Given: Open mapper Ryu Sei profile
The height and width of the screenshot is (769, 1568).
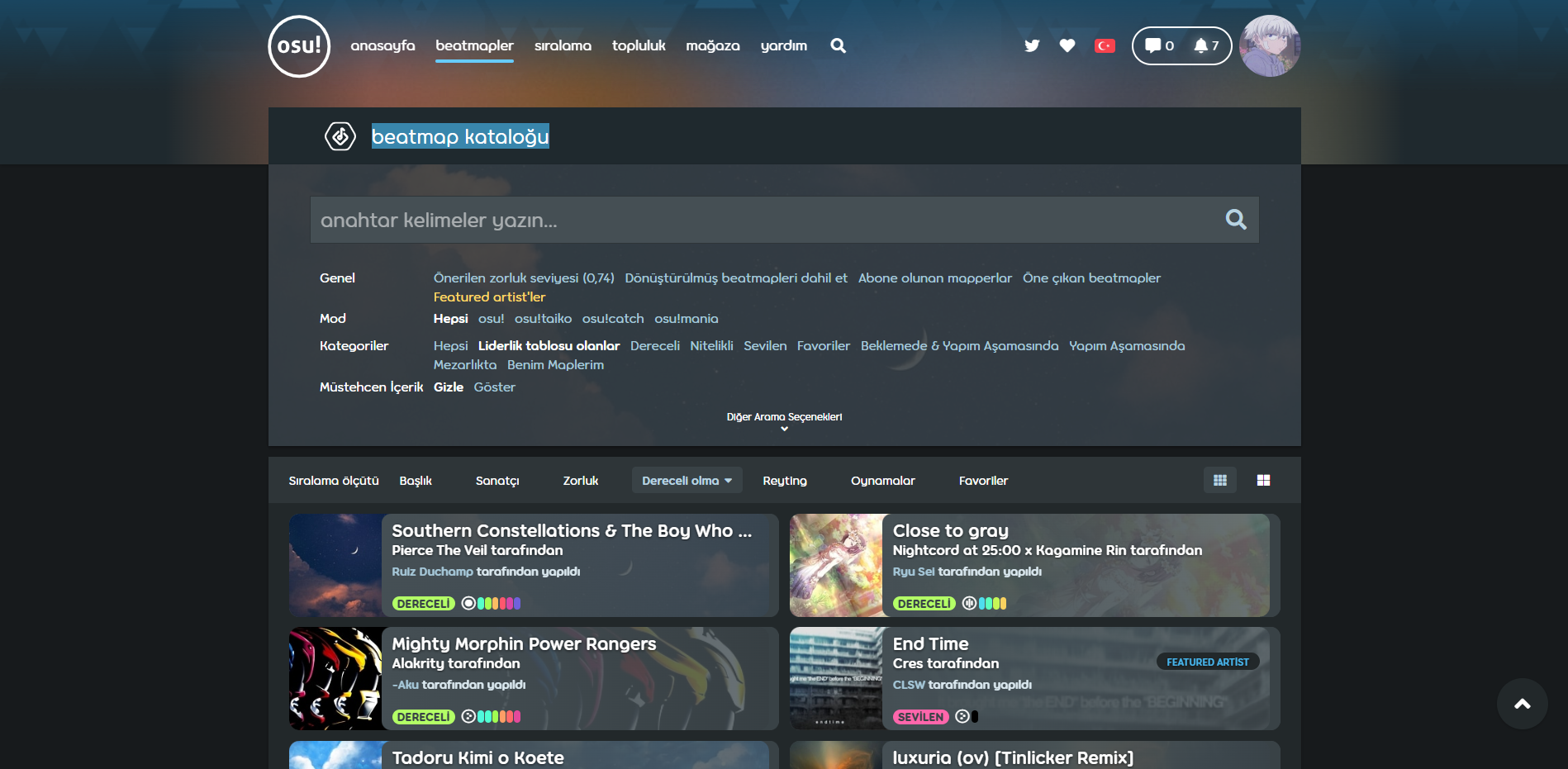Looking at the screenshot, I should (914, 572).
